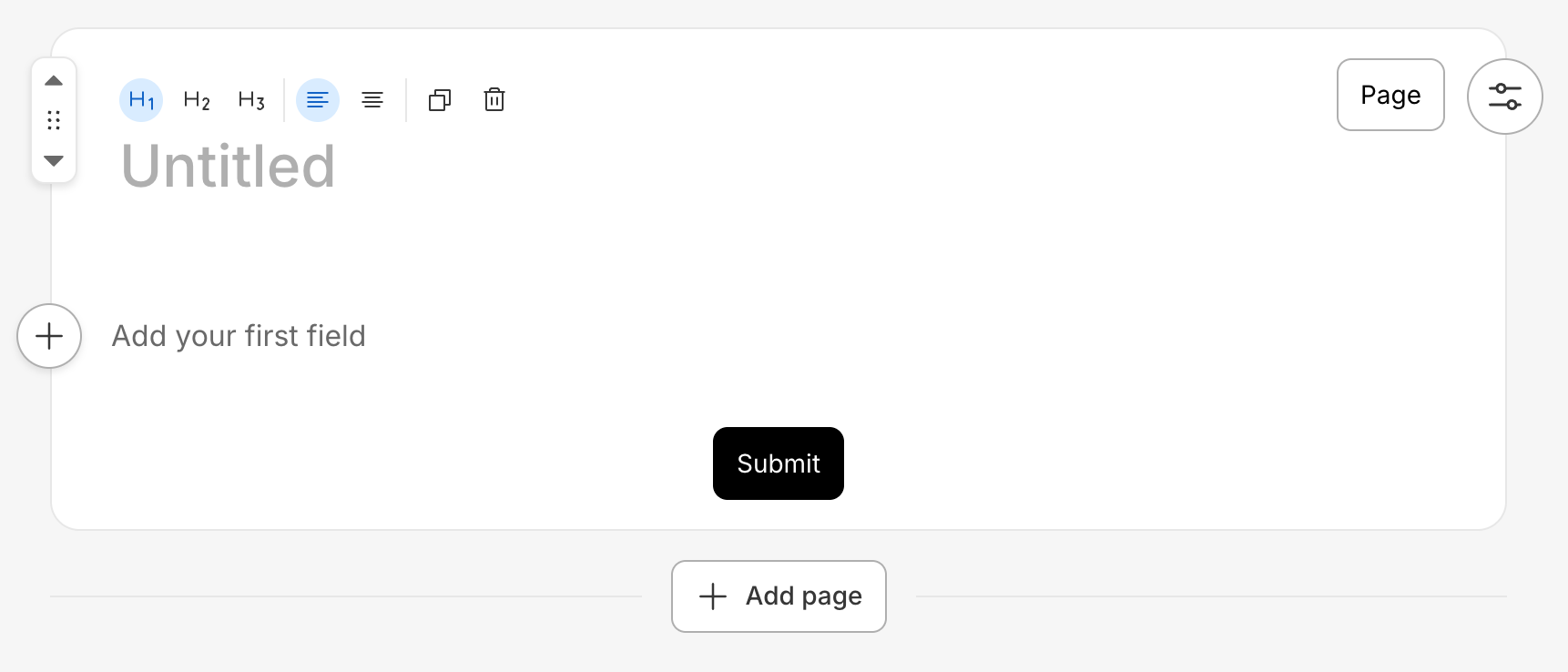
Task: Set the heading size to H3
Action: (251, 99)
